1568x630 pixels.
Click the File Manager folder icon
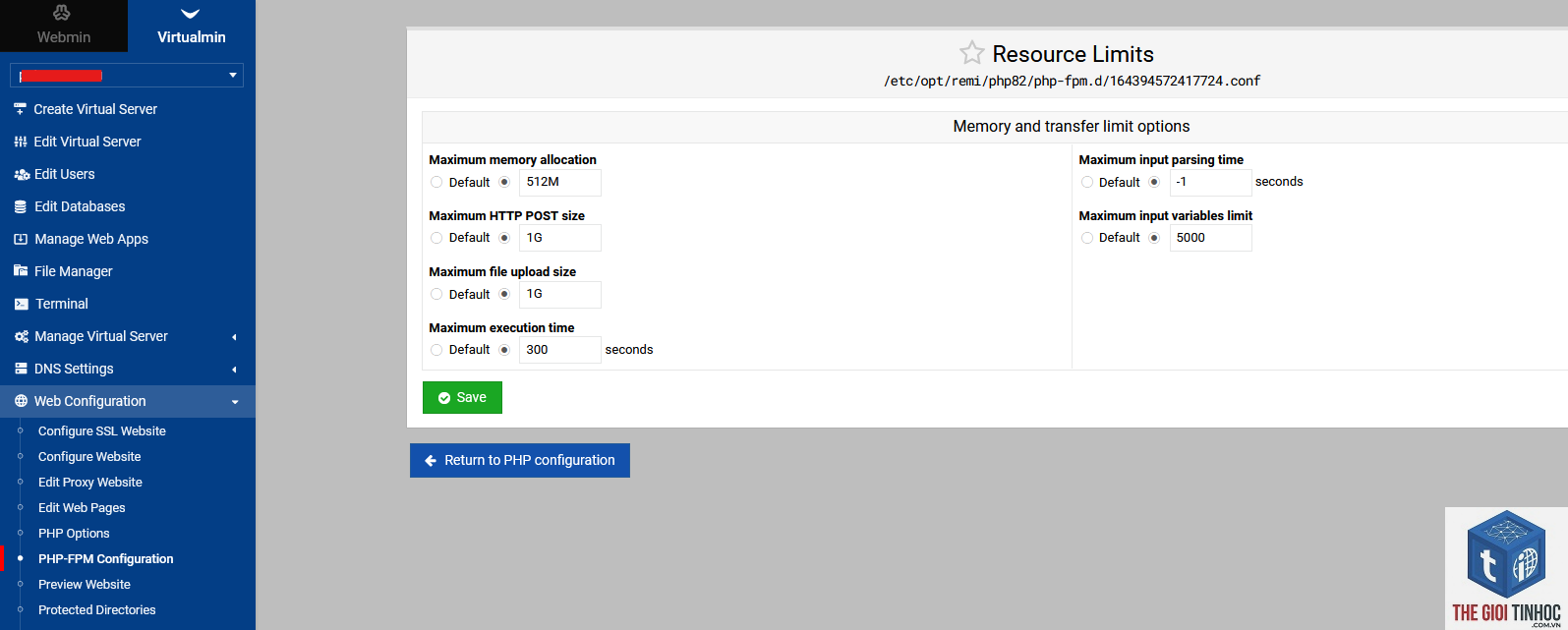point(20,271)
